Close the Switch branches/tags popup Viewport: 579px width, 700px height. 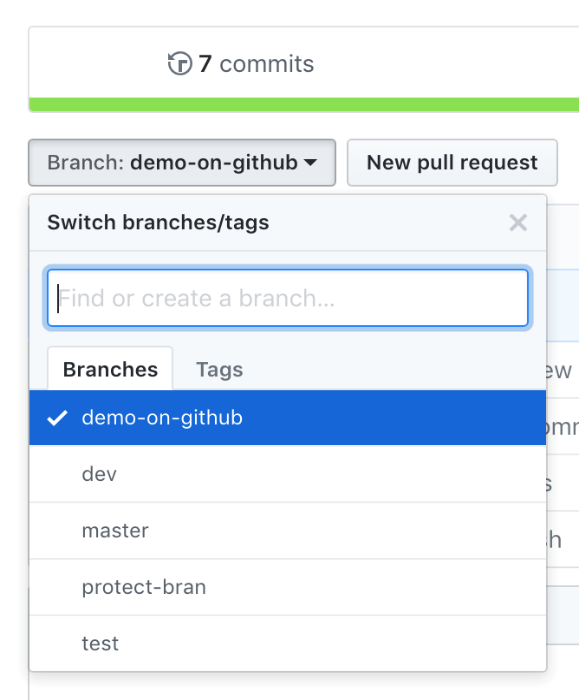pyautogui.click(x=518, y=222)
